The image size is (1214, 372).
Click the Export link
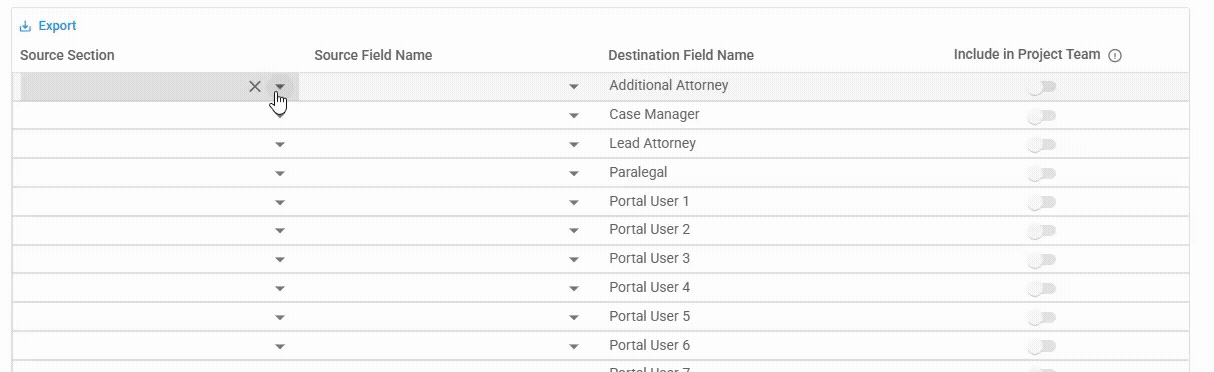click(57, 27)
